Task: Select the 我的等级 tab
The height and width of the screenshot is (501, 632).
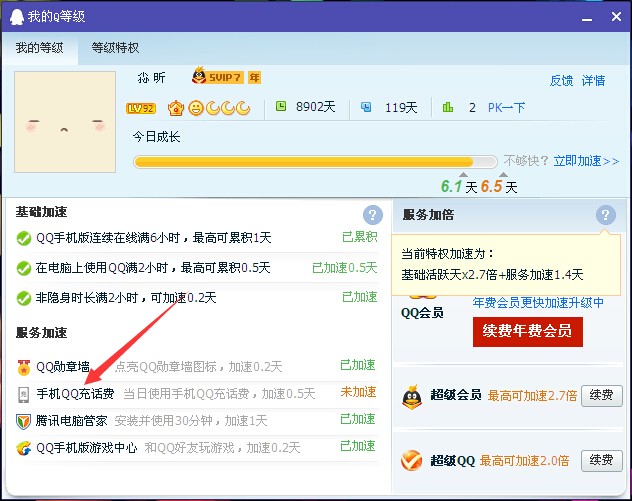Action: point(39,48)
